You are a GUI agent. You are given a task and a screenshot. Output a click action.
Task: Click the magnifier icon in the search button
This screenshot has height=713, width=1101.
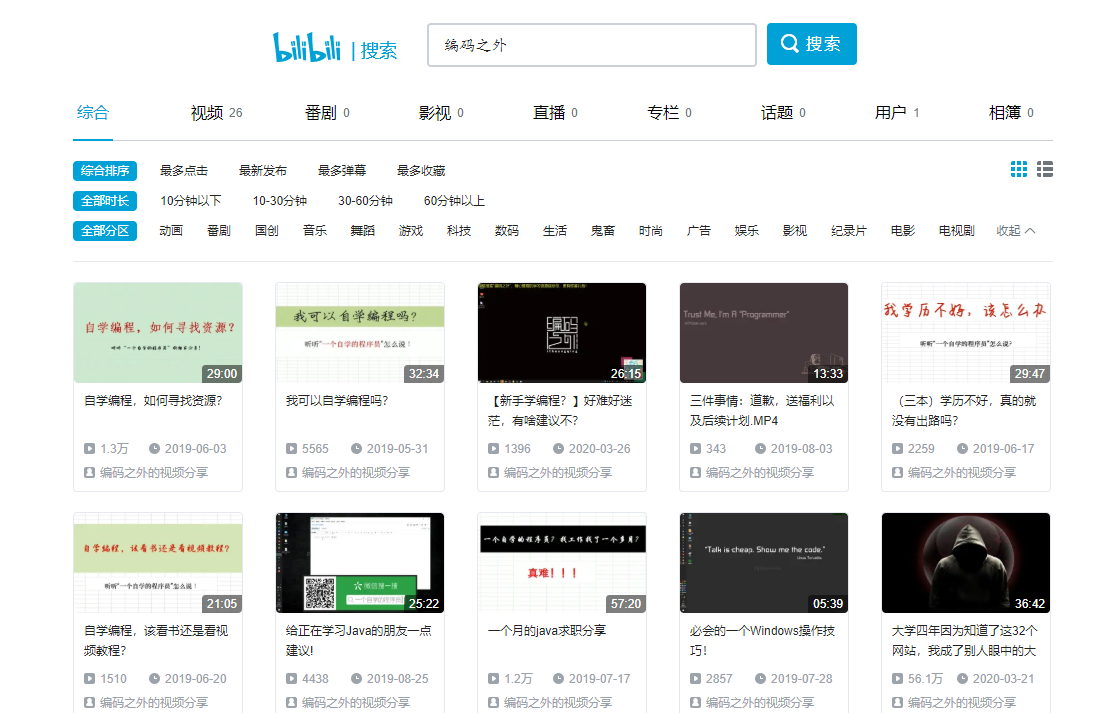[790, 43]
